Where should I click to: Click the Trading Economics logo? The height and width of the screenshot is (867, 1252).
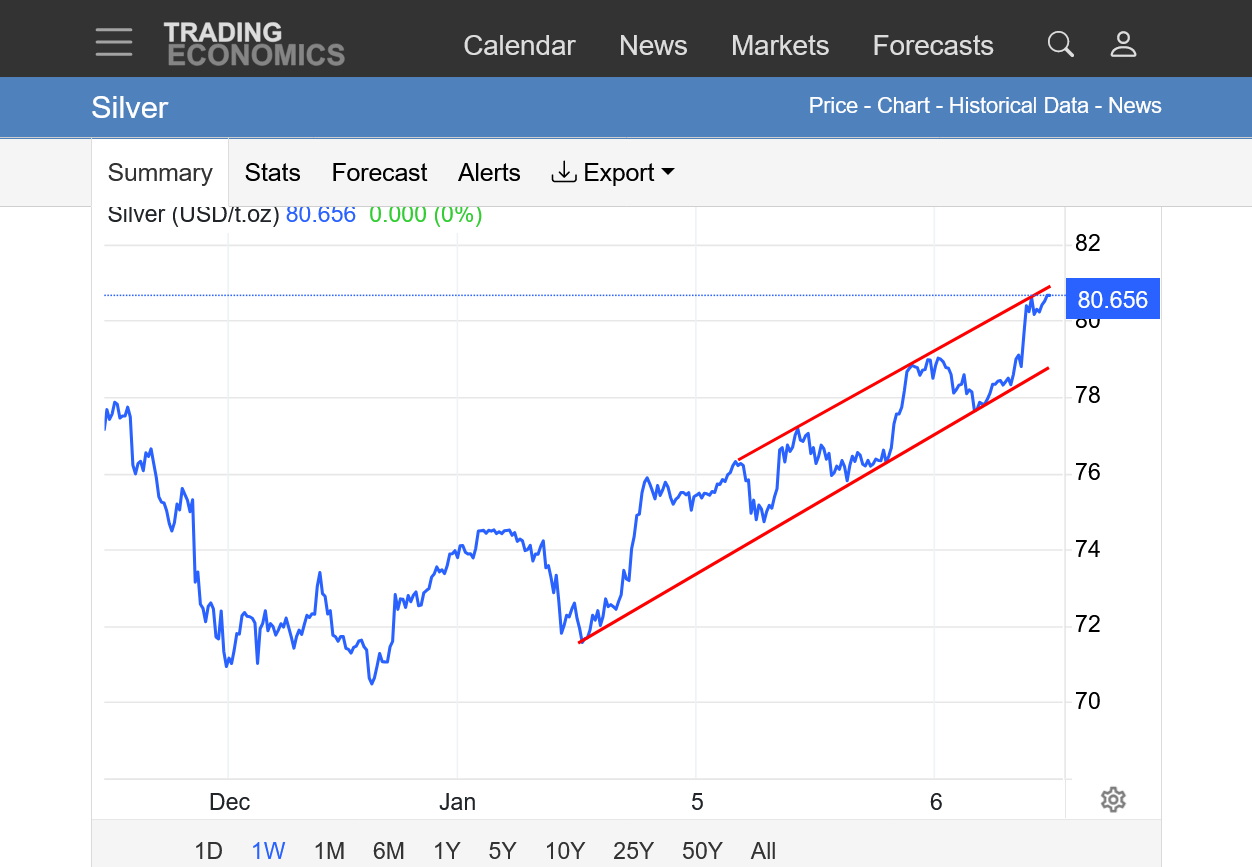(x=254, y=44)
